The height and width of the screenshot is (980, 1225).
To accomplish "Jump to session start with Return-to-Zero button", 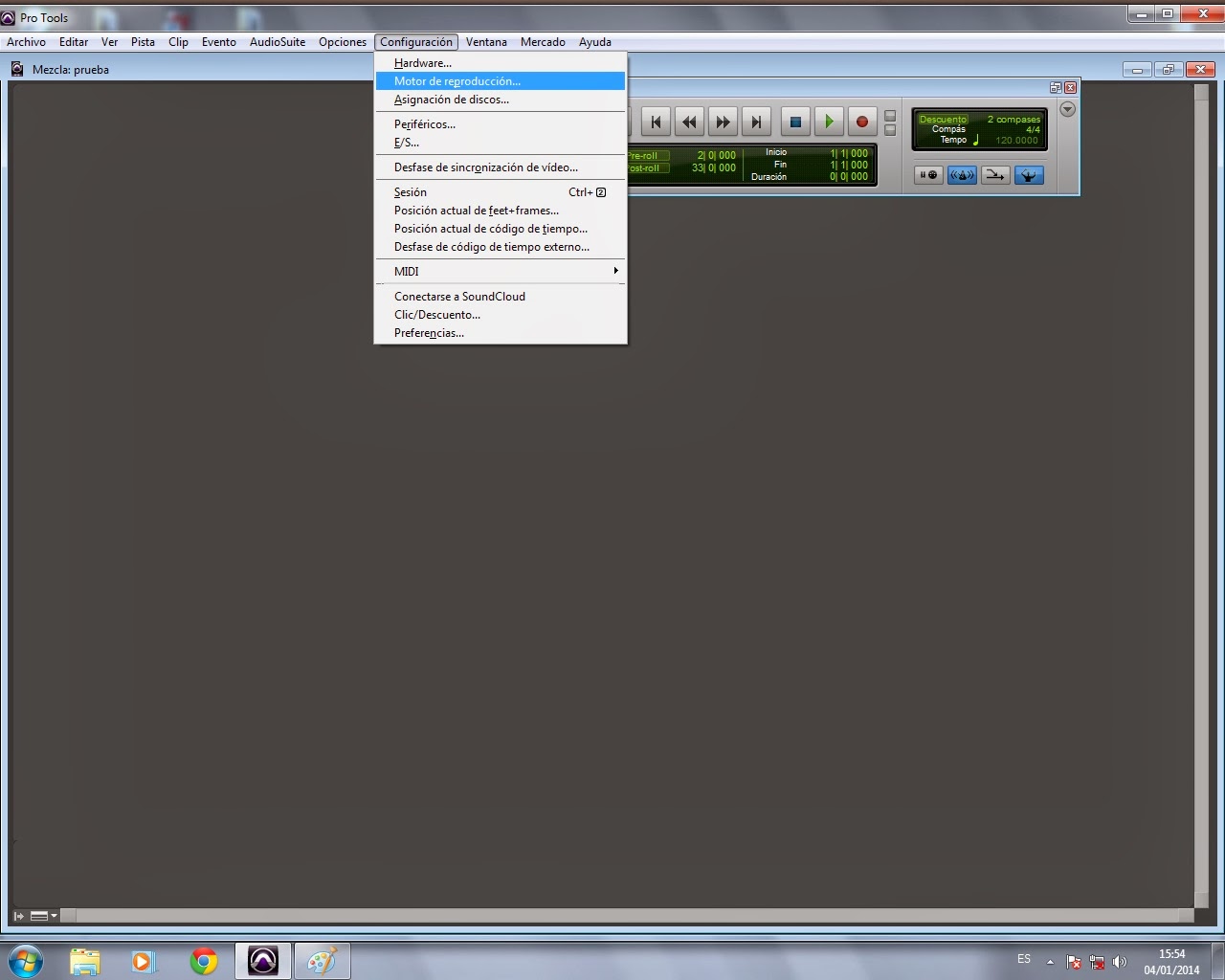I will tap(656, 122).
